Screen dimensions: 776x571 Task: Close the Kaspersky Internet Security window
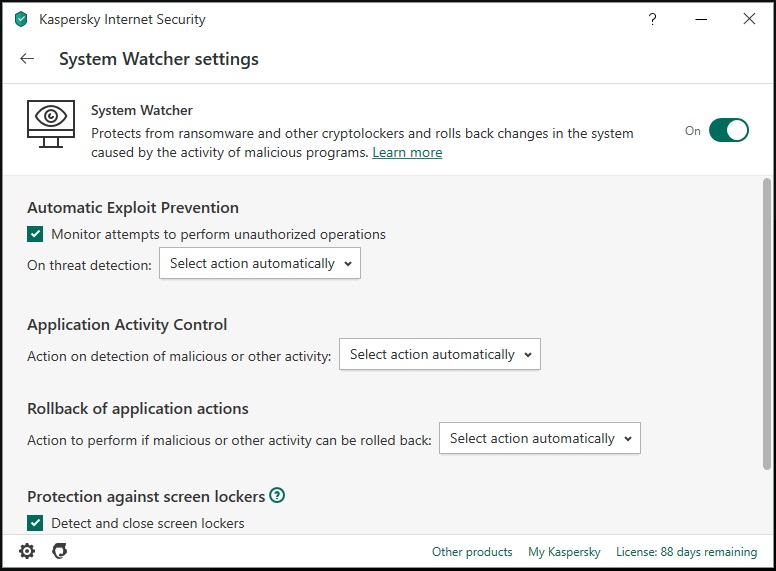click(749, 19)
